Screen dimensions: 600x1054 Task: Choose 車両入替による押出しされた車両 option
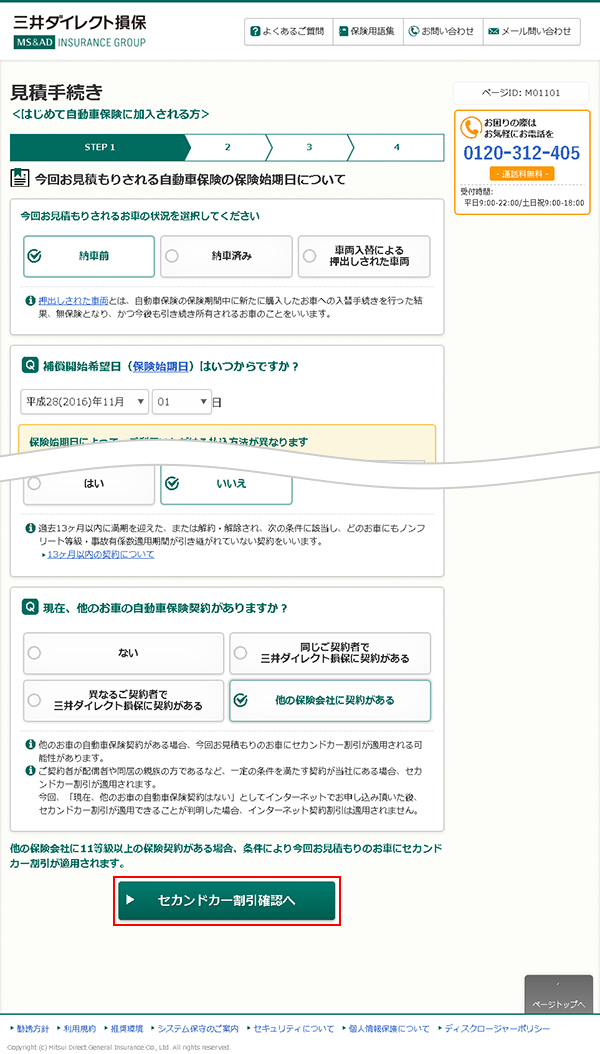coord(364,256)
